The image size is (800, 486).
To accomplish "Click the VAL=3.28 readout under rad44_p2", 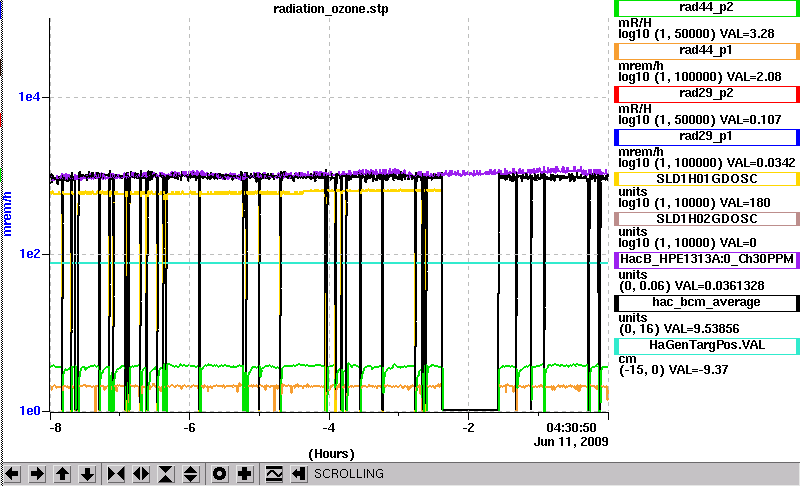I will 747,34.
